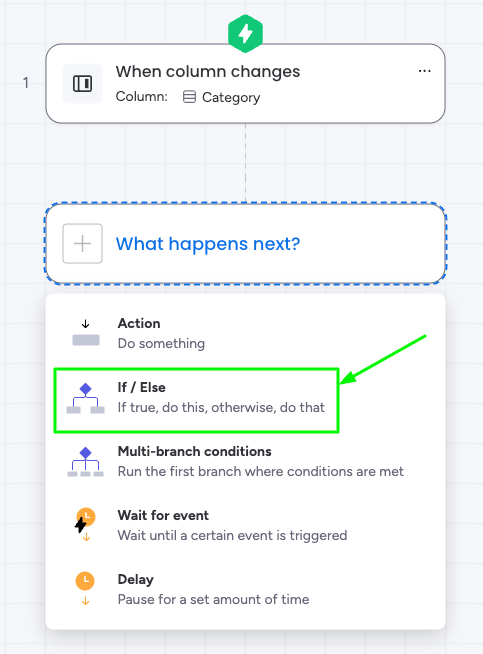The image size is (483, 654).
Task: Click the When column changes title
Action: point(208,71)
